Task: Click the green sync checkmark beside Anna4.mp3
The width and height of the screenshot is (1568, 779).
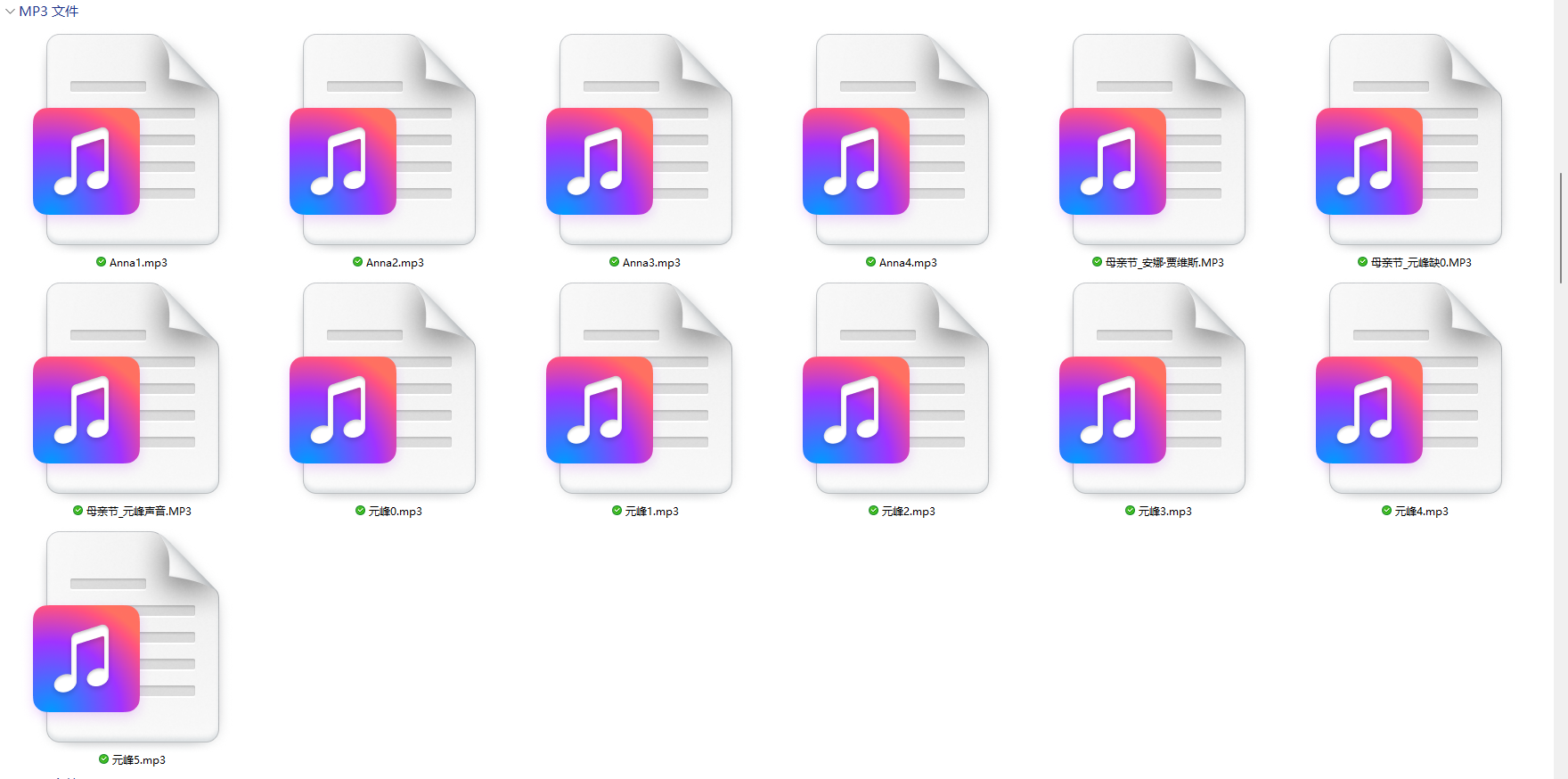Action: [x=871, y=262]
